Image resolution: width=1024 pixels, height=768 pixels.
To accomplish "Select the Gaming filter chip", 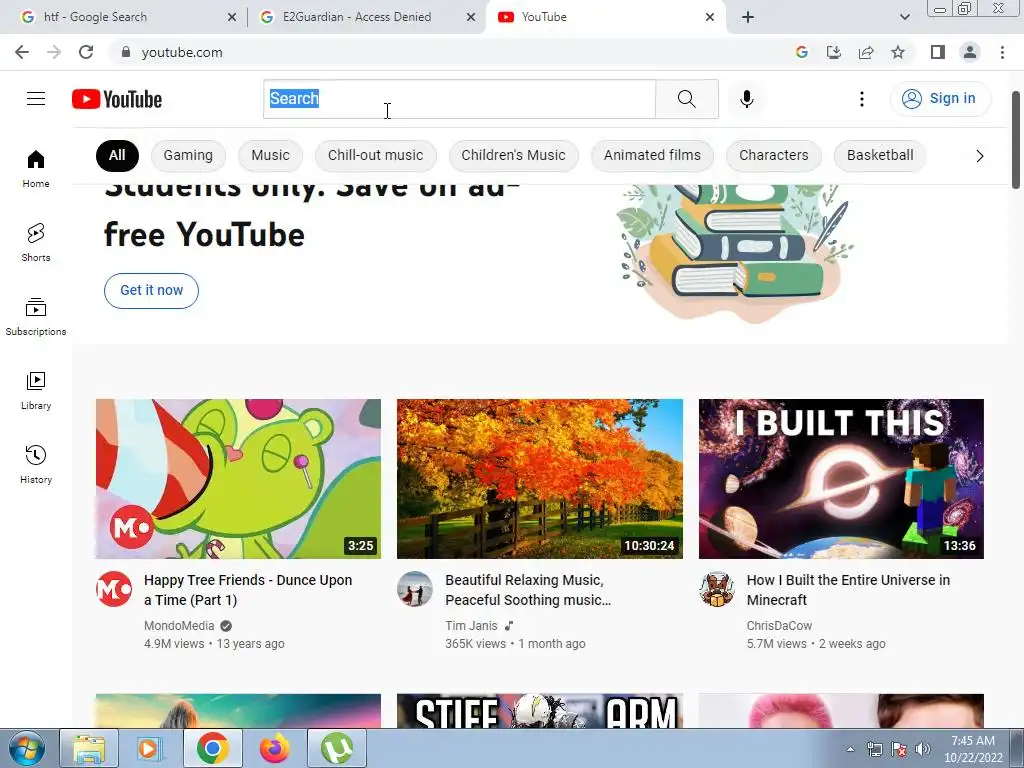I will point(188,155).
